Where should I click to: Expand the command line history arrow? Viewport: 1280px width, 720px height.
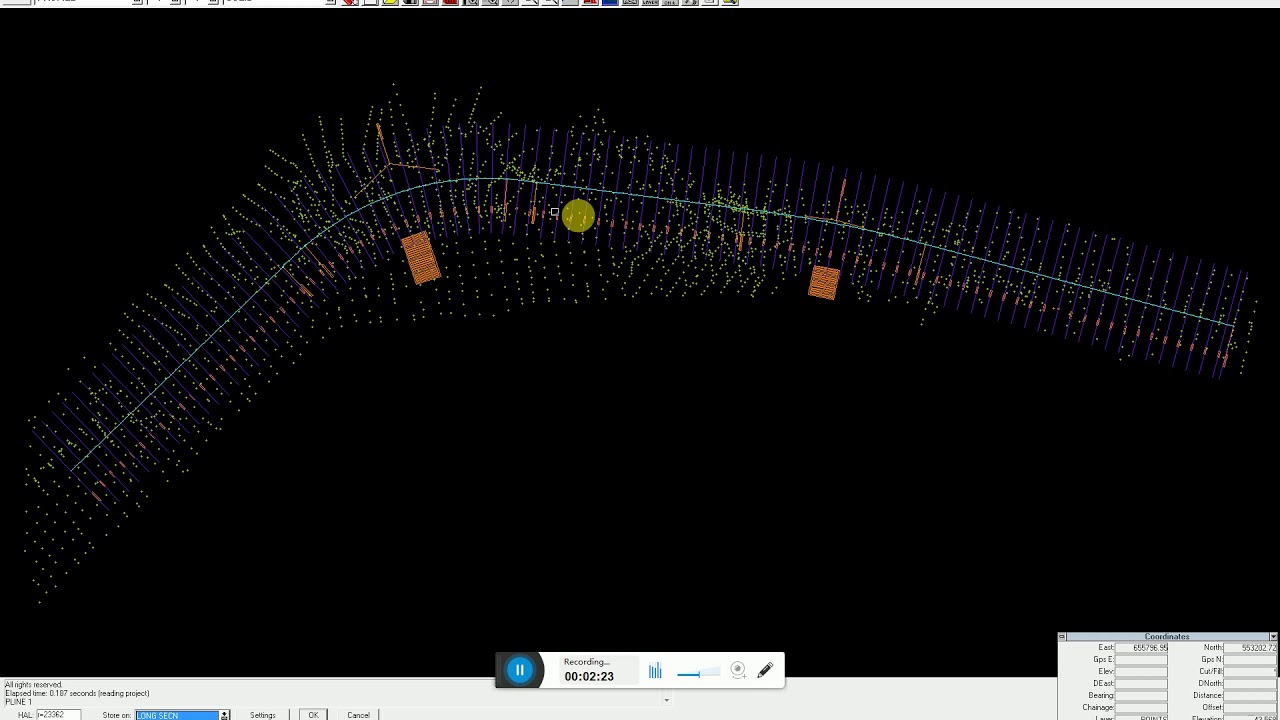[667, 700]
